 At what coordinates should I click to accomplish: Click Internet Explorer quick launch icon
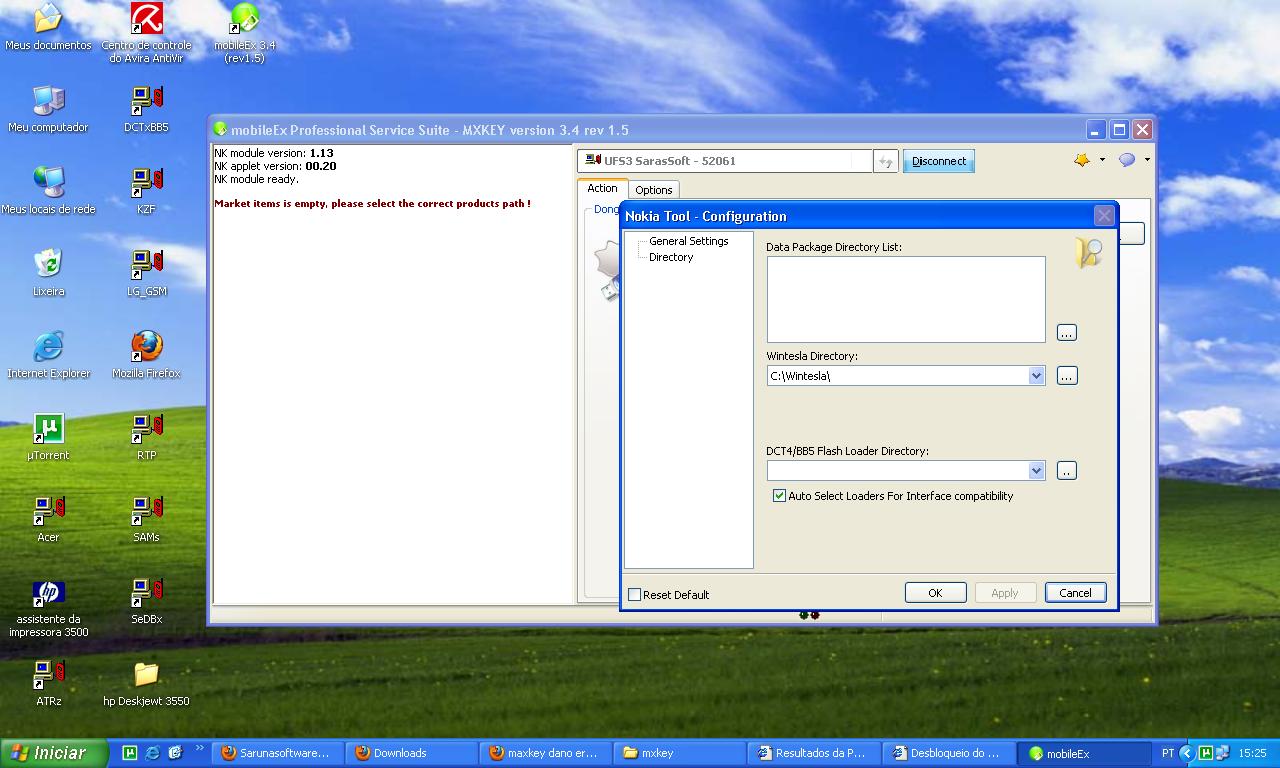click(152, 753)
